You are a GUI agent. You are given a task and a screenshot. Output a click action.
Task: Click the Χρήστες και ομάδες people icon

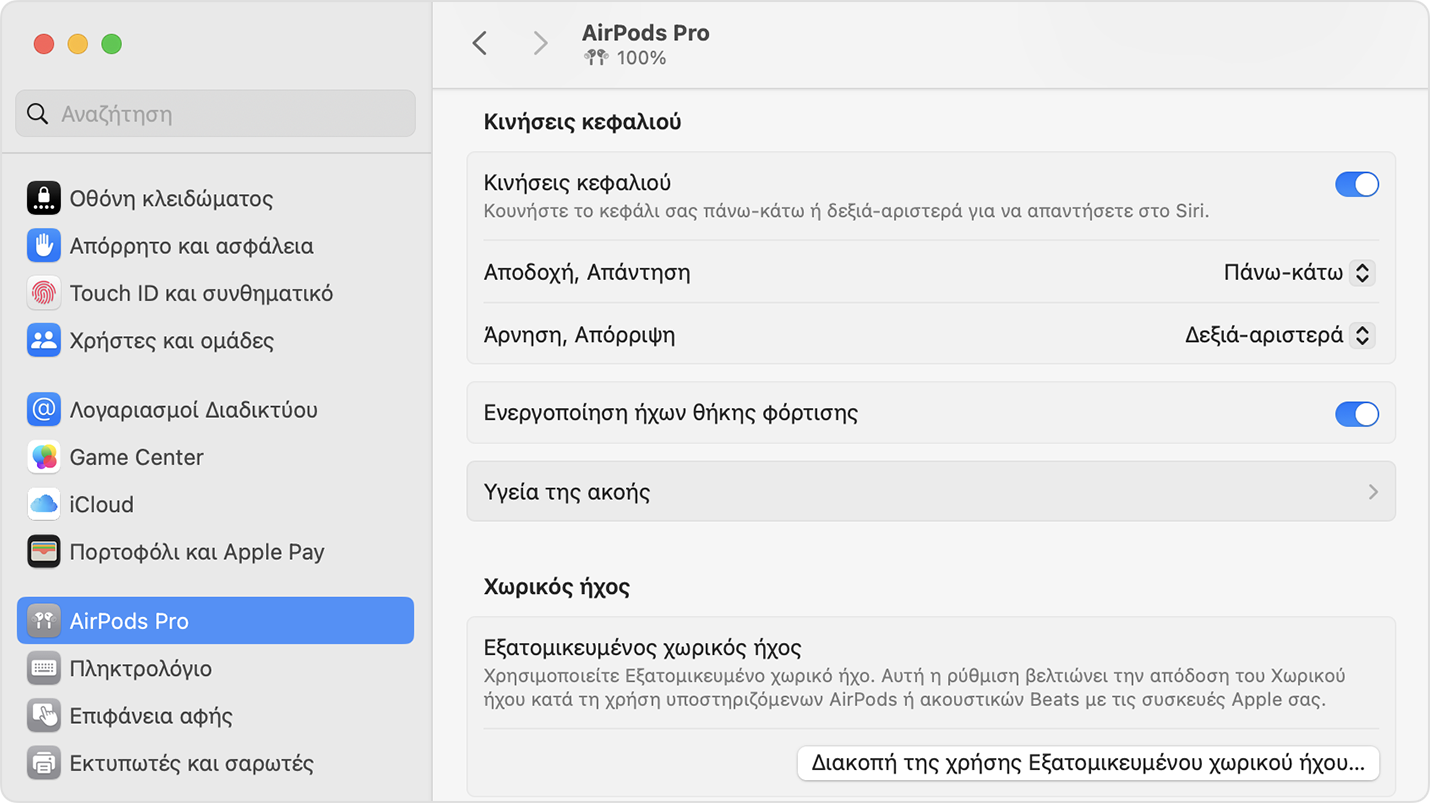tap(43, 340)
